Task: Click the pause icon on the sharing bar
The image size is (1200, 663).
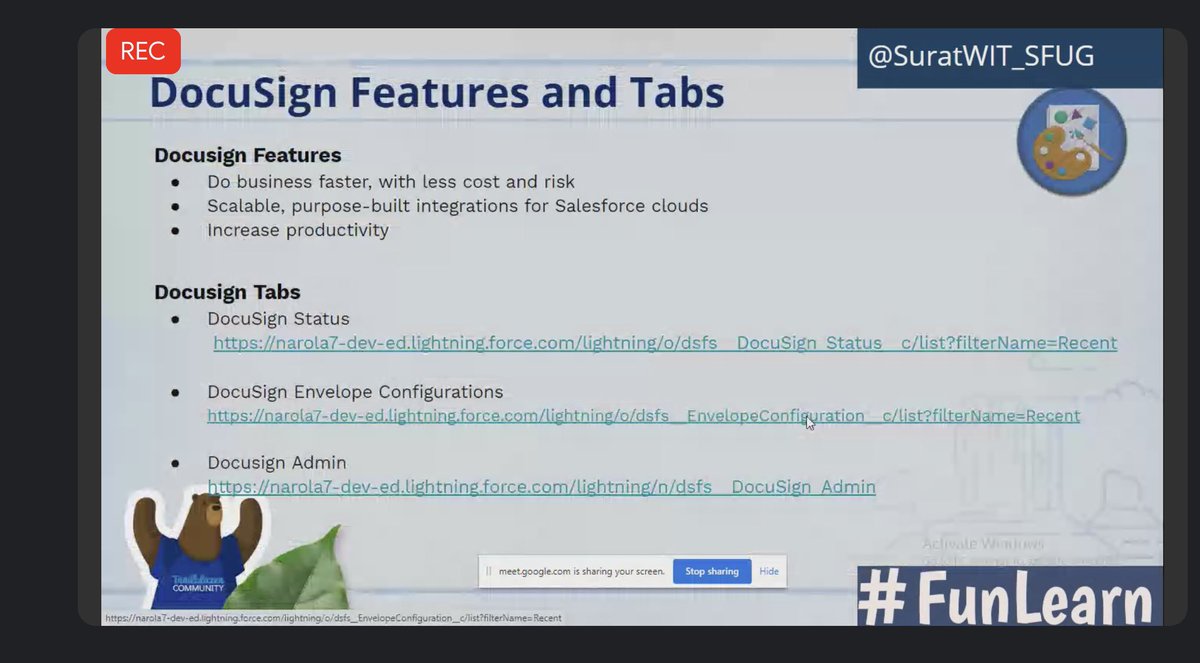Action: 487,571
